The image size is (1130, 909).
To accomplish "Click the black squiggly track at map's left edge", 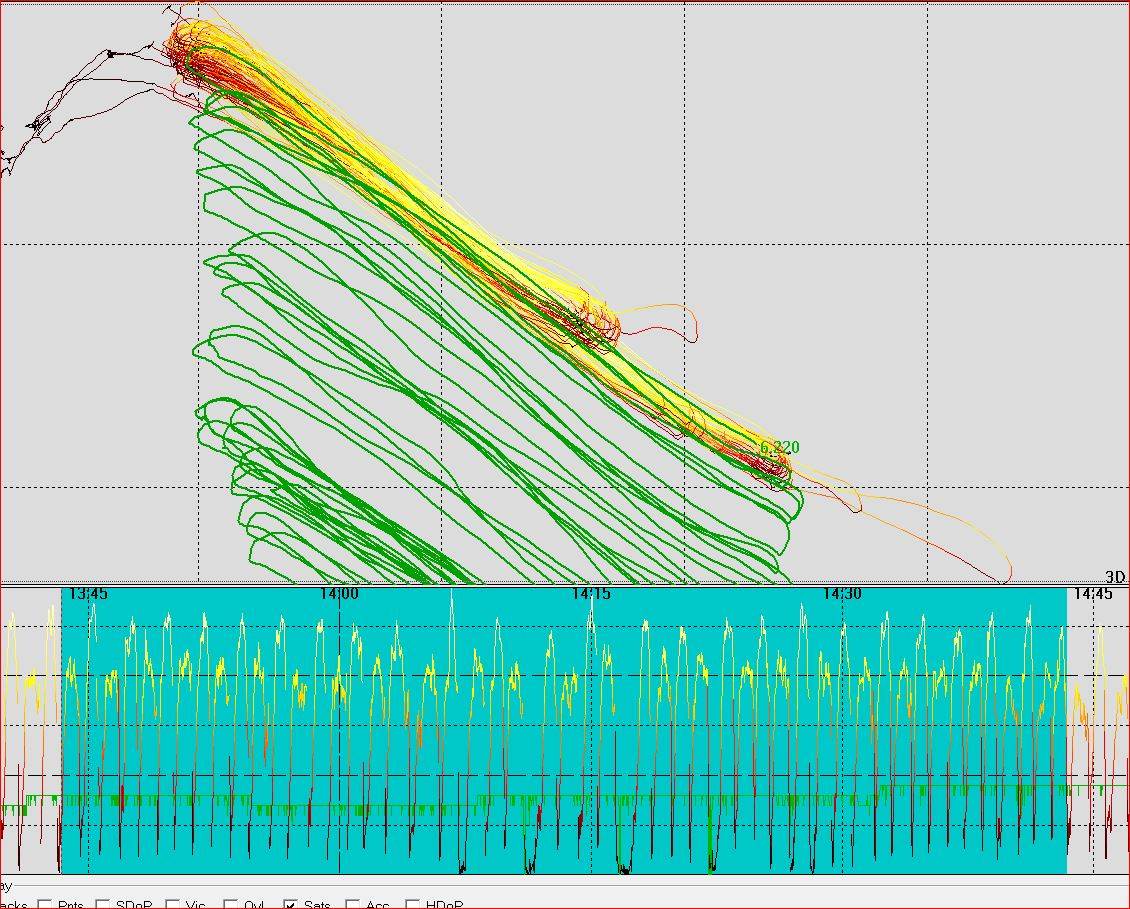I will click(40, 124).
